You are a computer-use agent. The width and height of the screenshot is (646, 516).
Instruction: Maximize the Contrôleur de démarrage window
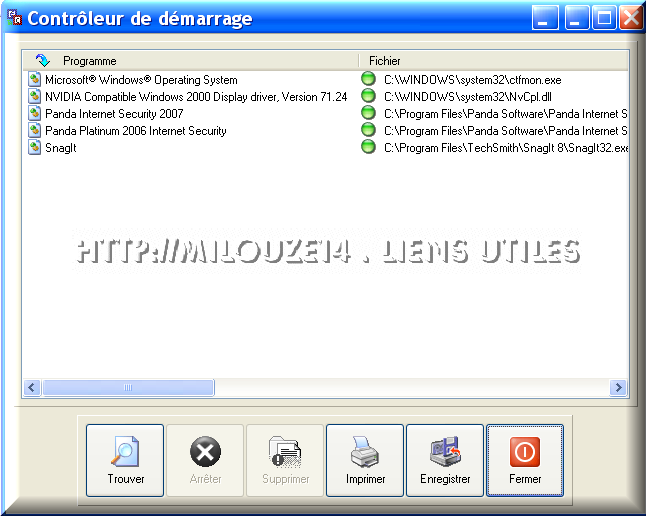(604, 17)
